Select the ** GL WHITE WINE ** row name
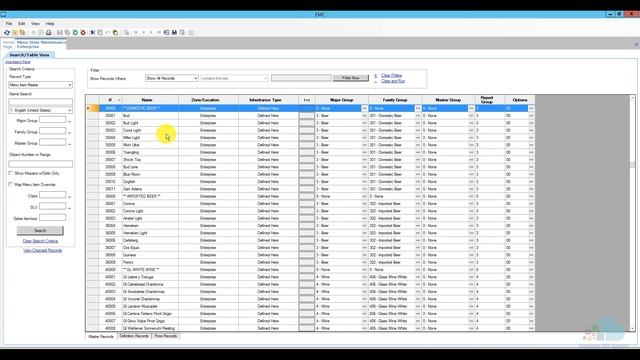640x360 pixels. coord(150,270)
